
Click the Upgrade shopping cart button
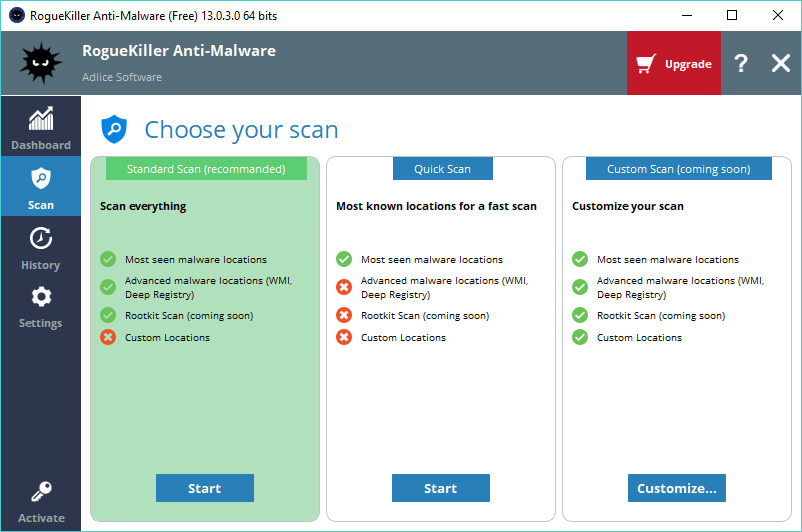[x=674, y=63]
